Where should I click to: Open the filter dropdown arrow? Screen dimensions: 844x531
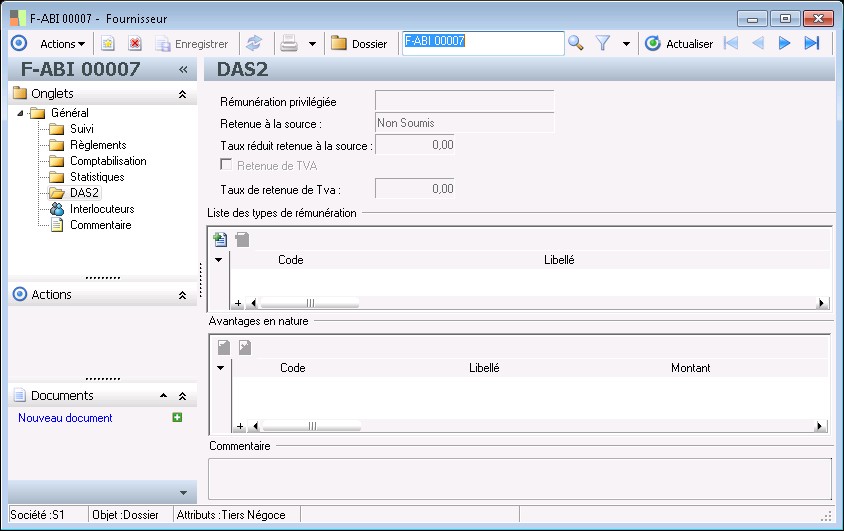(x=626, y=44)
